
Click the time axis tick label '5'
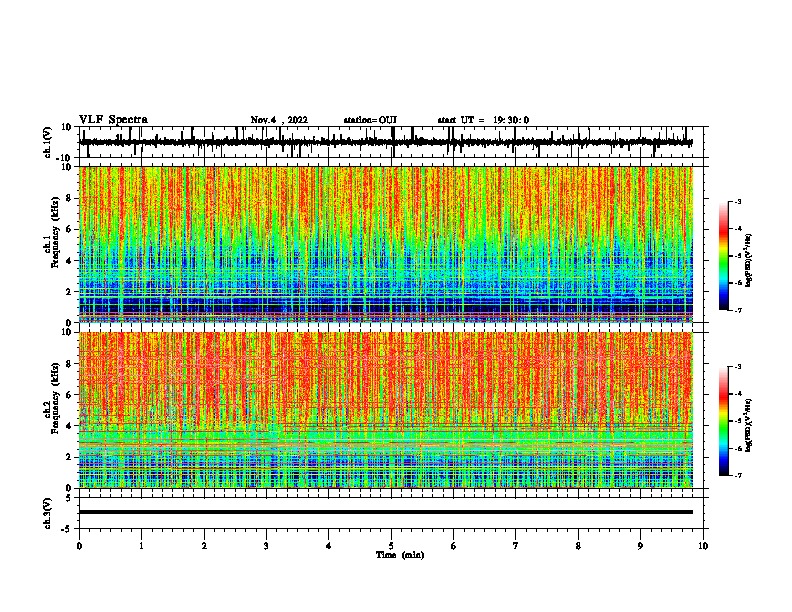tap(391, 546)
